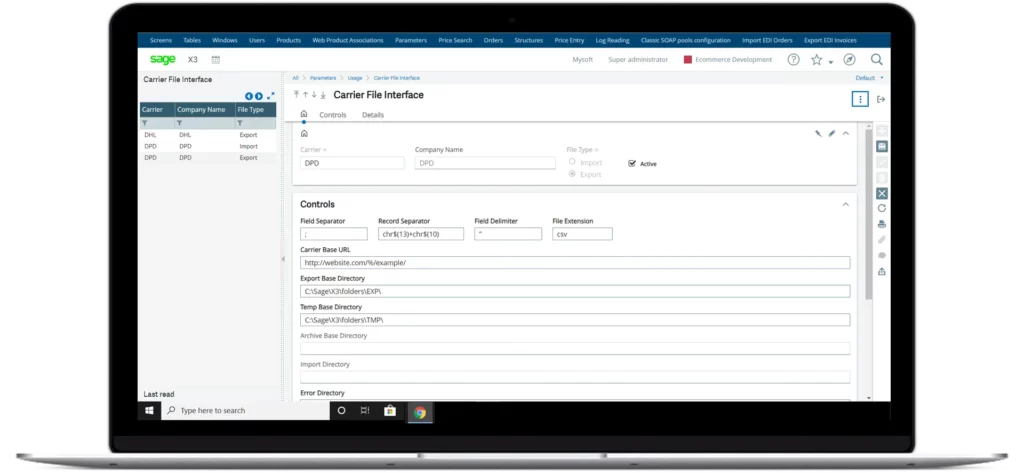Go to previous list page arrow
1024x473 pixels.
point(249,96)
